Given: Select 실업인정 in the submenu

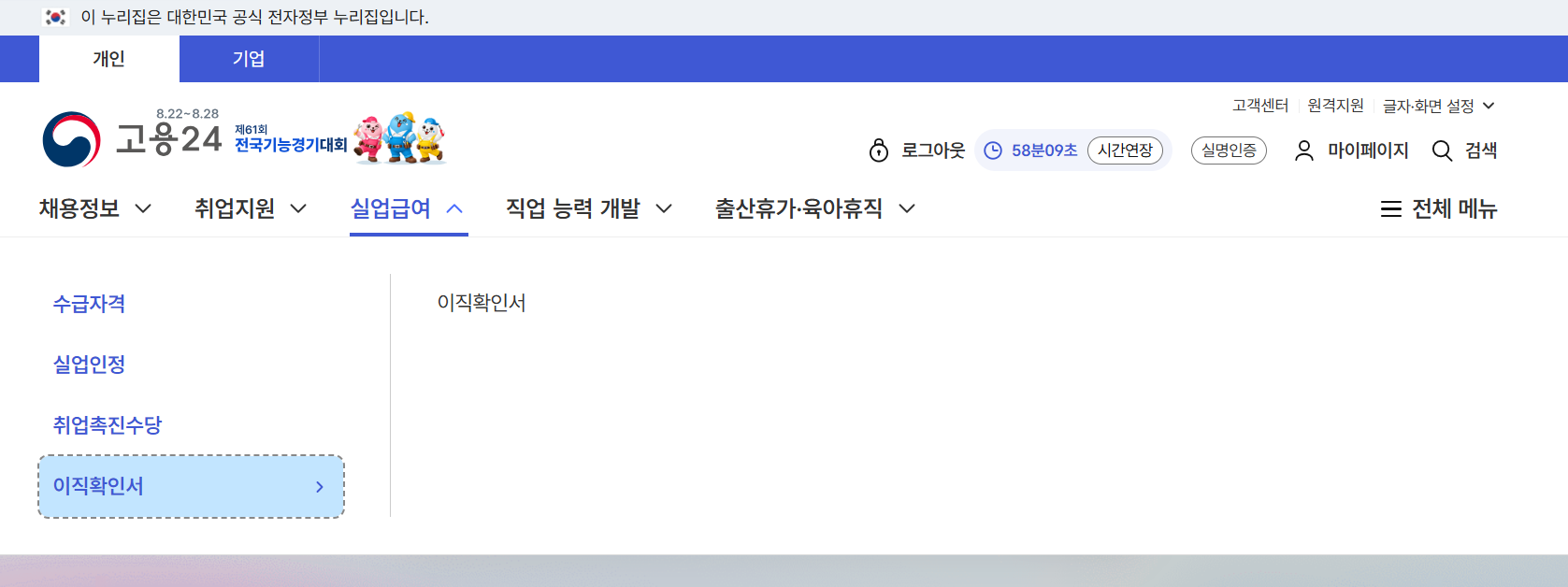Looking at the screenshot, I should click(89, 365).
